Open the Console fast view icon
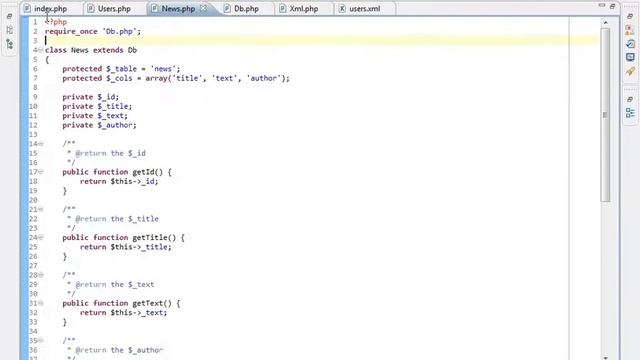The height and width of the screenshot is (360, 640). pyautogui.click(x=630, y=57)
